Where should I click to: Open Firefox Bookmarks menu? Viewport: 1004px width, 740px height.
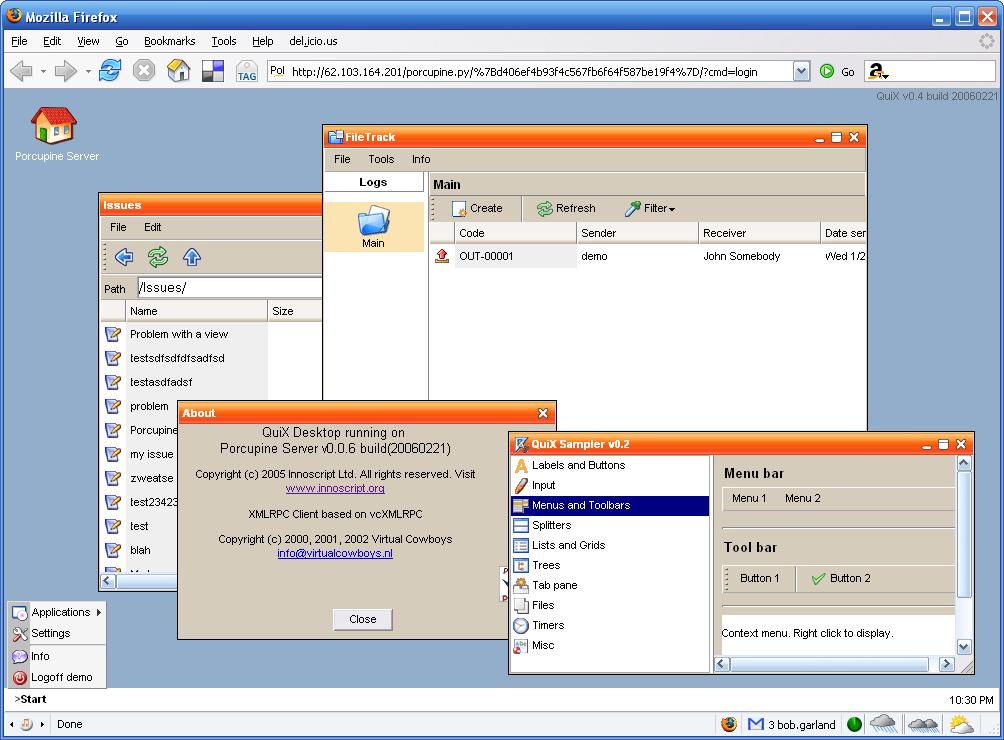tap(170, 41)
